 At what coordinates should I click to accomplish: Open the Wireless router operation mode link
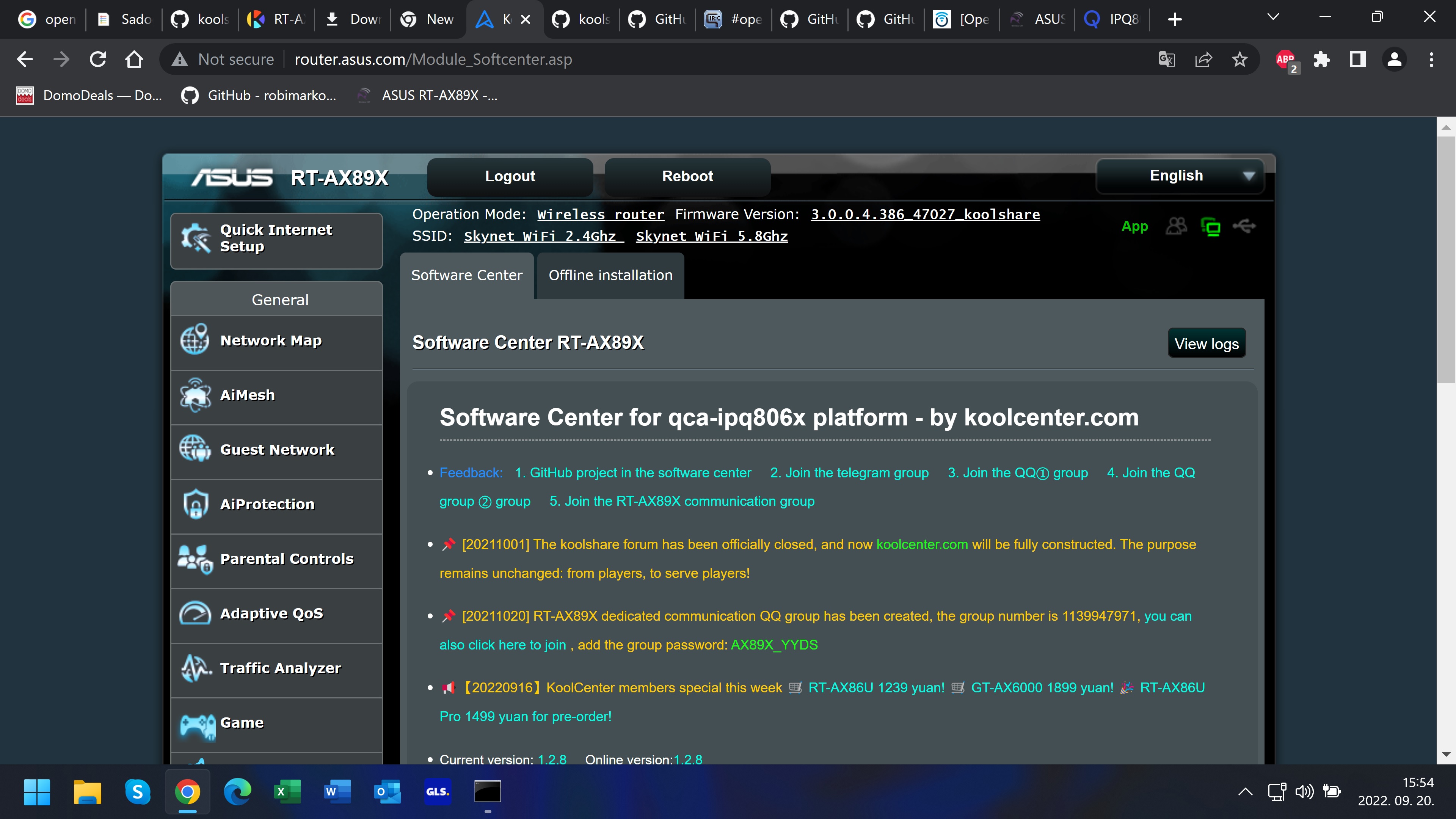600,215
